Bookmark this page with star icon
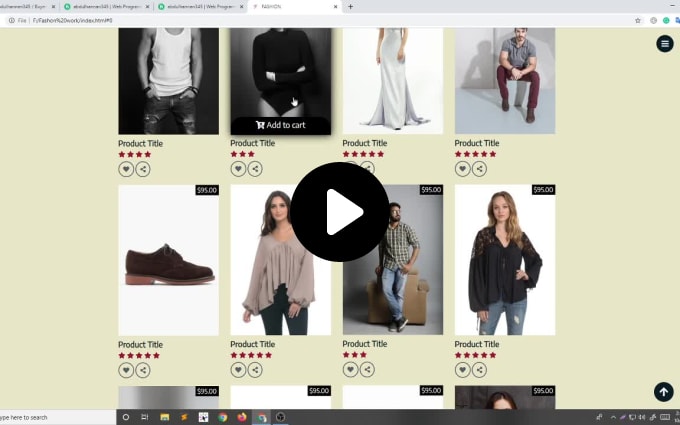 [638, 20]
